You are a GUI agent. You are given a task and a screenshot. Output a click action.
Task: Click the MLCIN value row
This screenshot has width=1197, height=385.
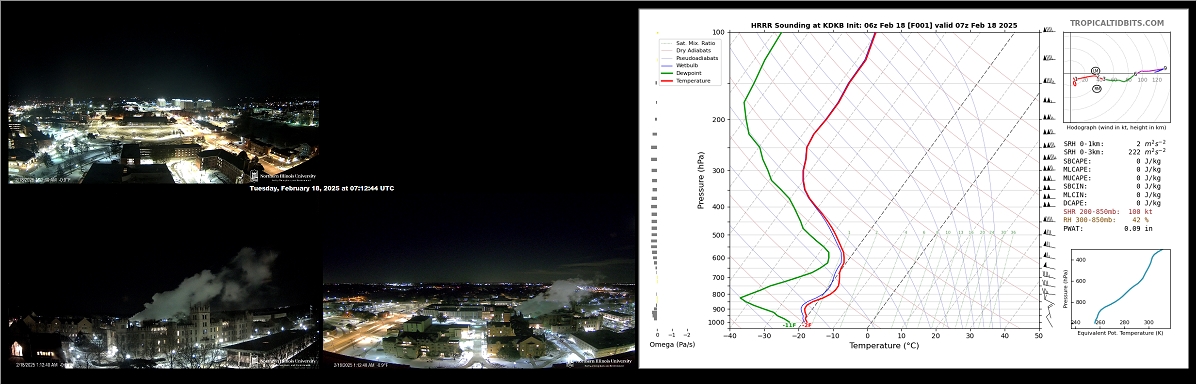(1113, 195)
